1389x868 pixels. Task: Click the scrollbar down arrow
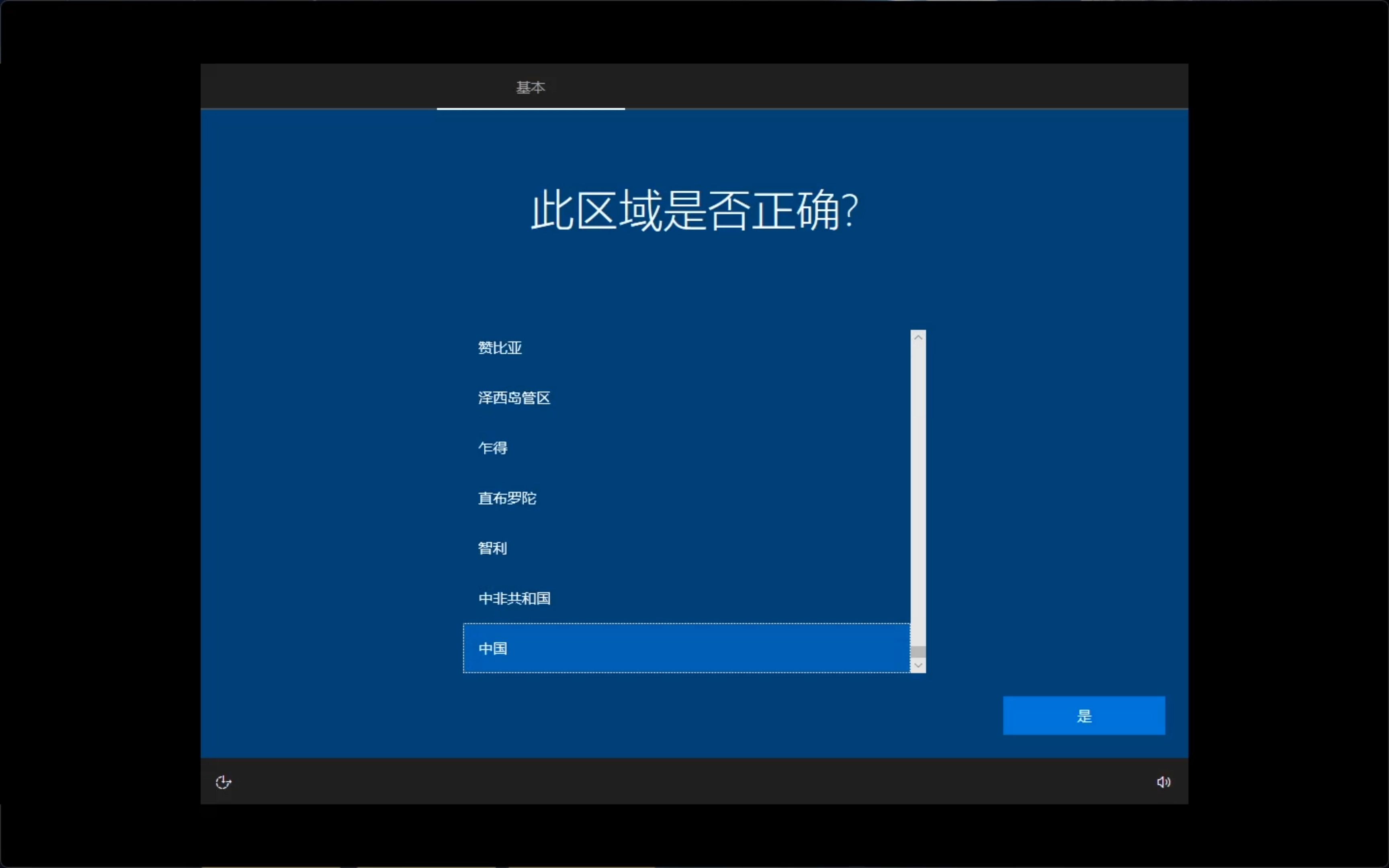[918, 665]
